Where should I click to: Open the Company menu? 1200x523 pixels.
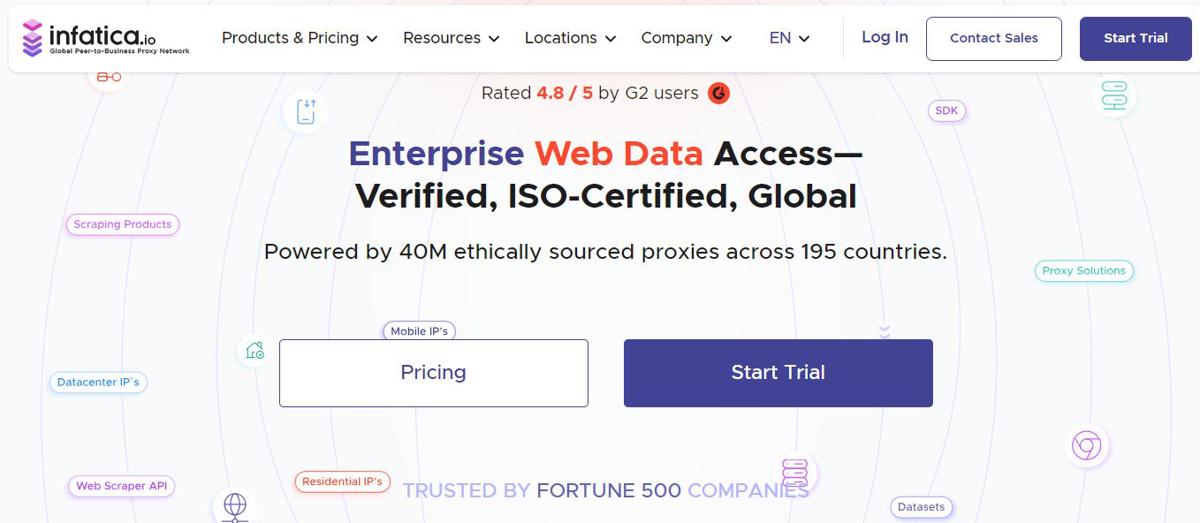(x=686, y=38)
